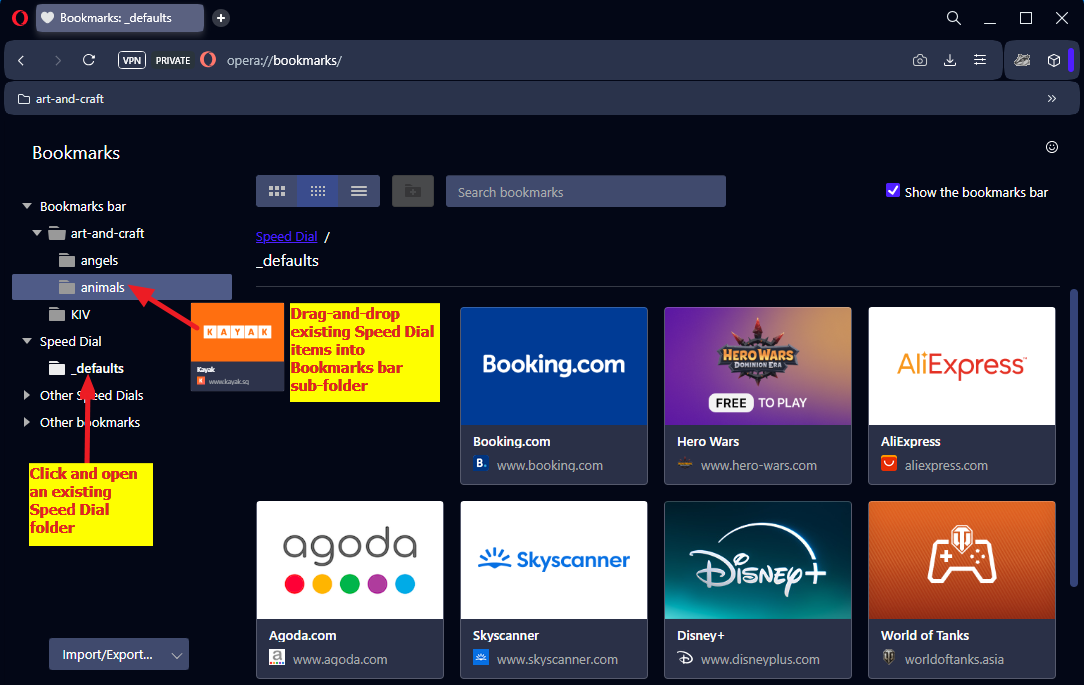Click worldoftanks.asia URL text
Screen dimensions: 1084x685
(954, 659)
